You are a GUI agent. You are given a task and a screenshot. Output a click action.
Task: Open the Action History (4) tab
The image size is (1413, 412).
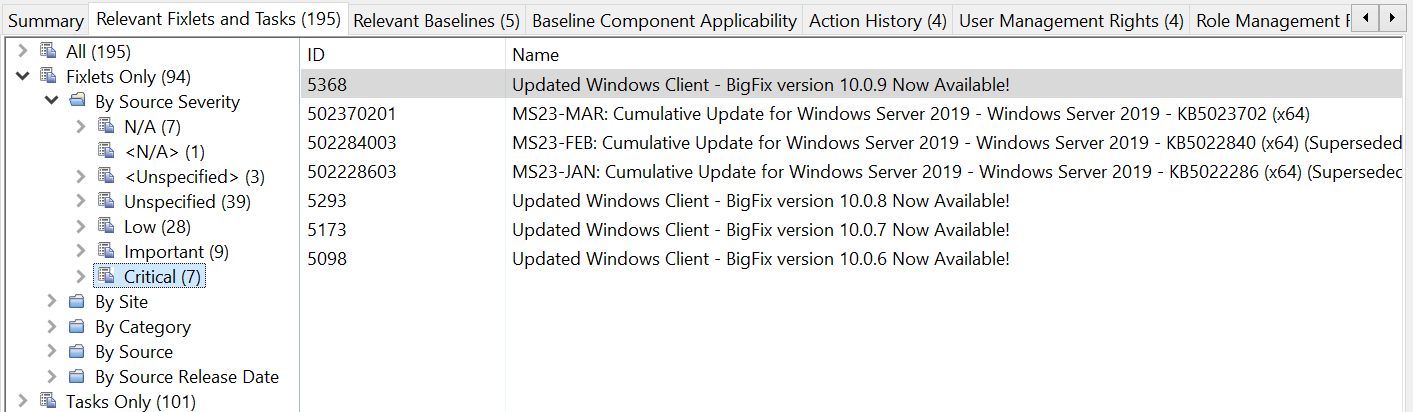(x=878, y=20)
